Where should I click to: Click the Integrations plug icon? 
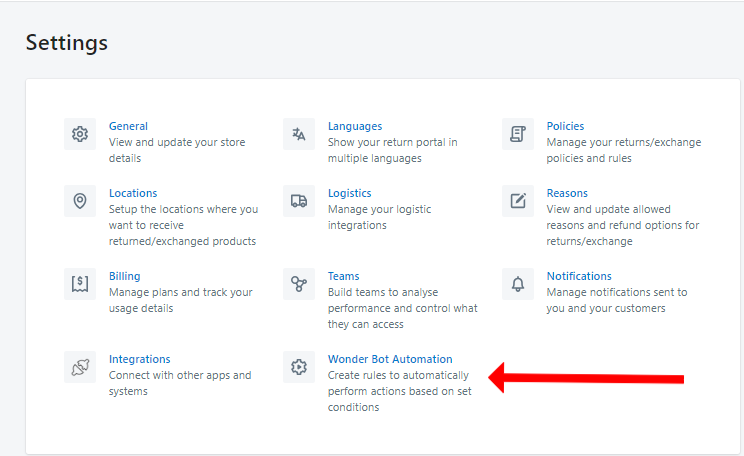point(80,367)
